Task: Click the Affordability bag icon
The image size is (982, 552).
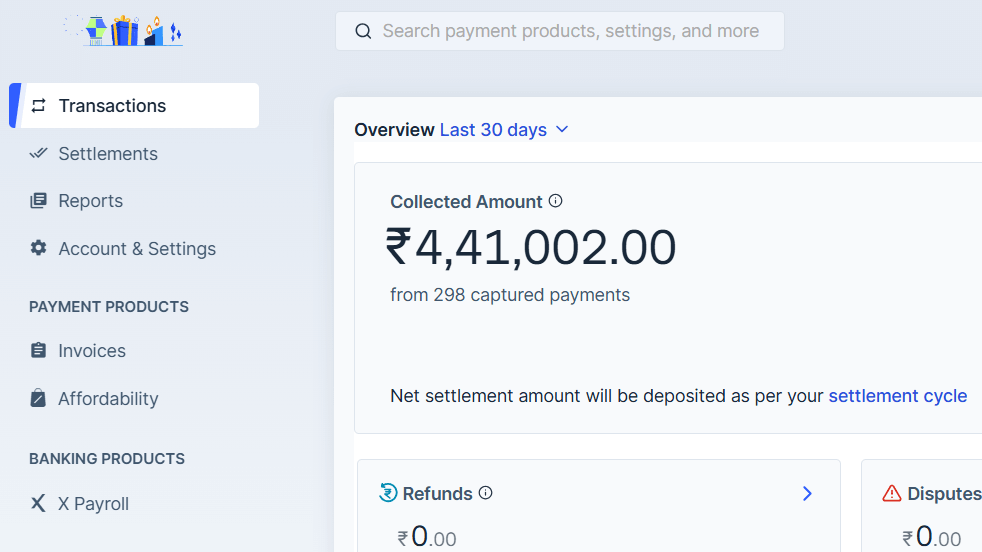Action: tap(38, 398)
